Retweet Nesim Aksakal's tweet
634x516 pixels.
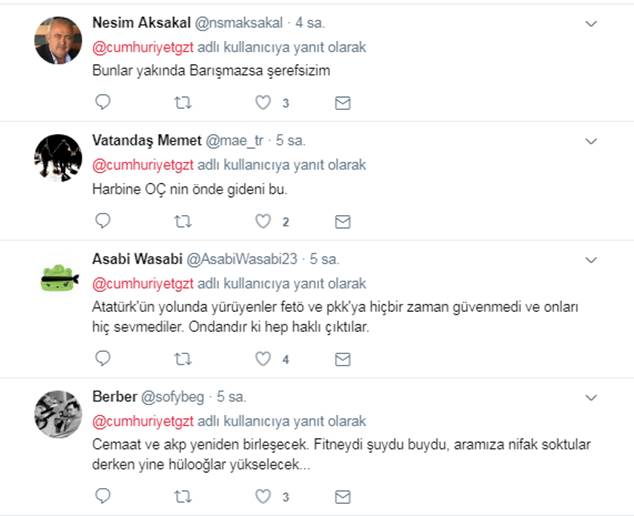(x=183, y=103)
